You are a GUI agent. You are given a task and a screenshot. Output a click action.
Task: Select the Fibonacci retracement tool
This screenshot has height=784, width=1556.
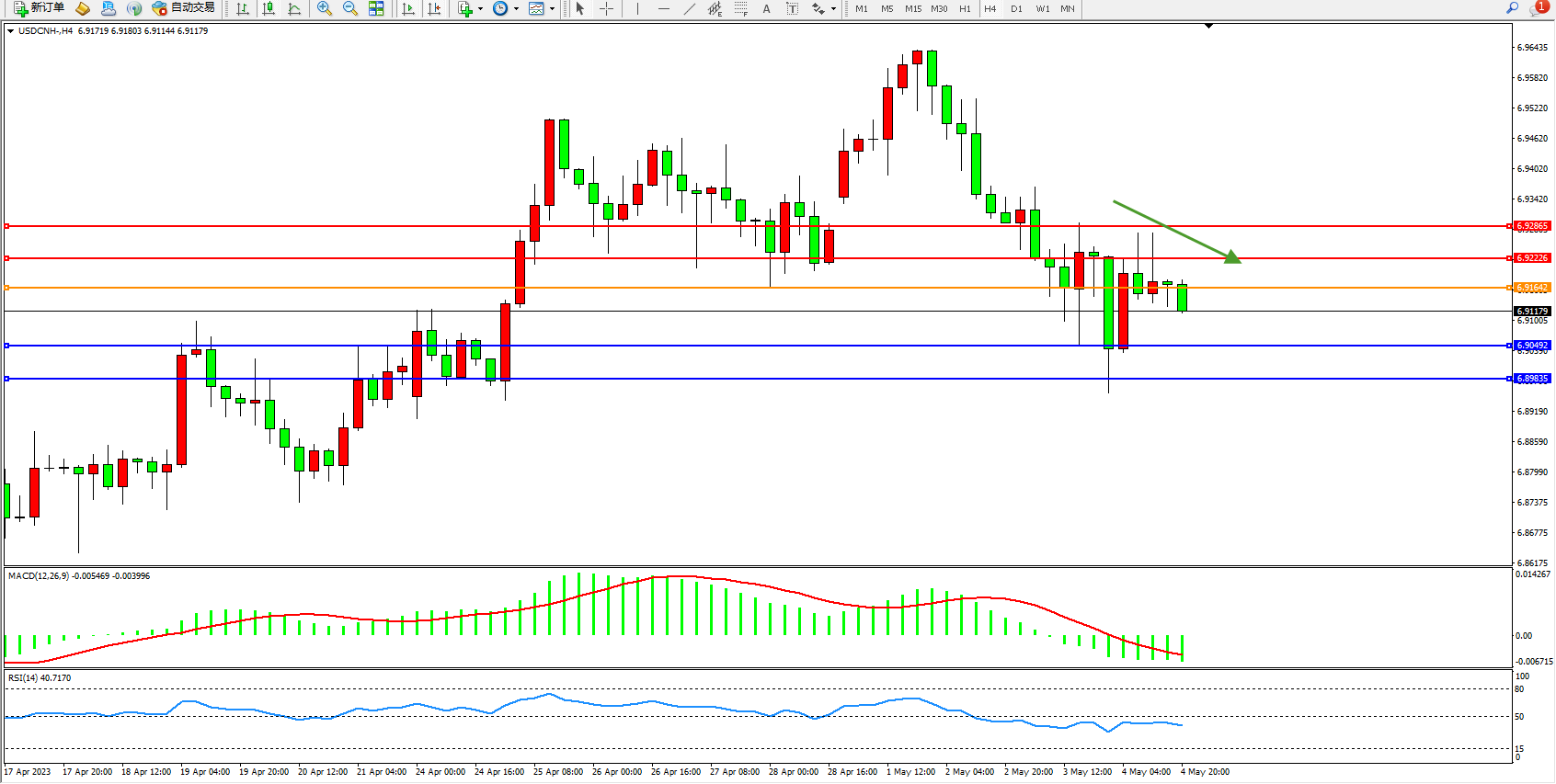click(x=740, y=8)
